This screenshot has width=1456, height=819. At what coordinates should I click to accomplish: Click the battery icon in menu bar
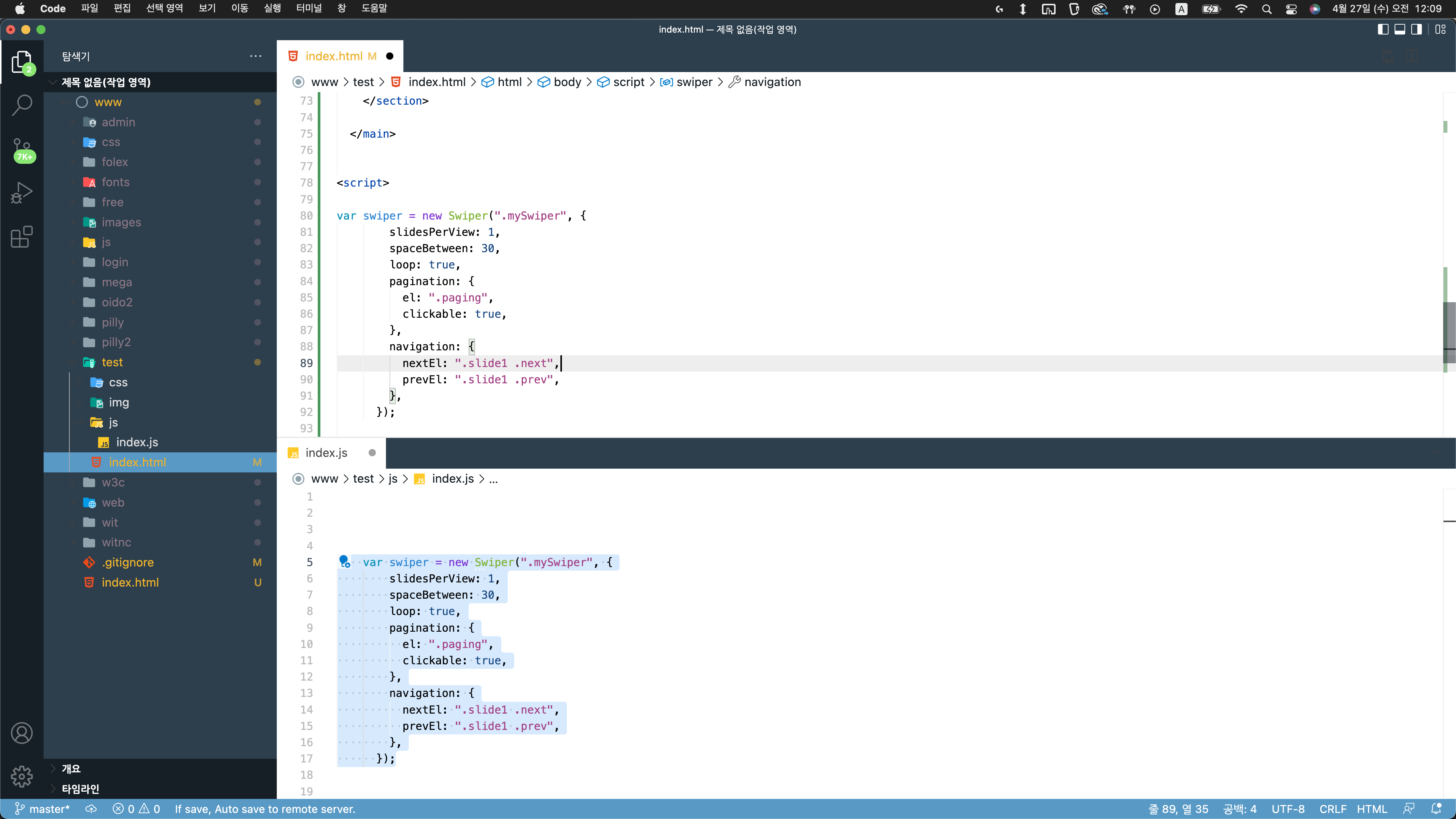[x=1211, y=8]
